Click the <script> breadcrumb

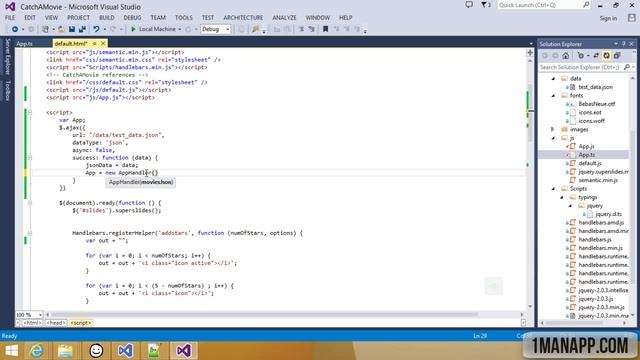(x=81, y=323)
